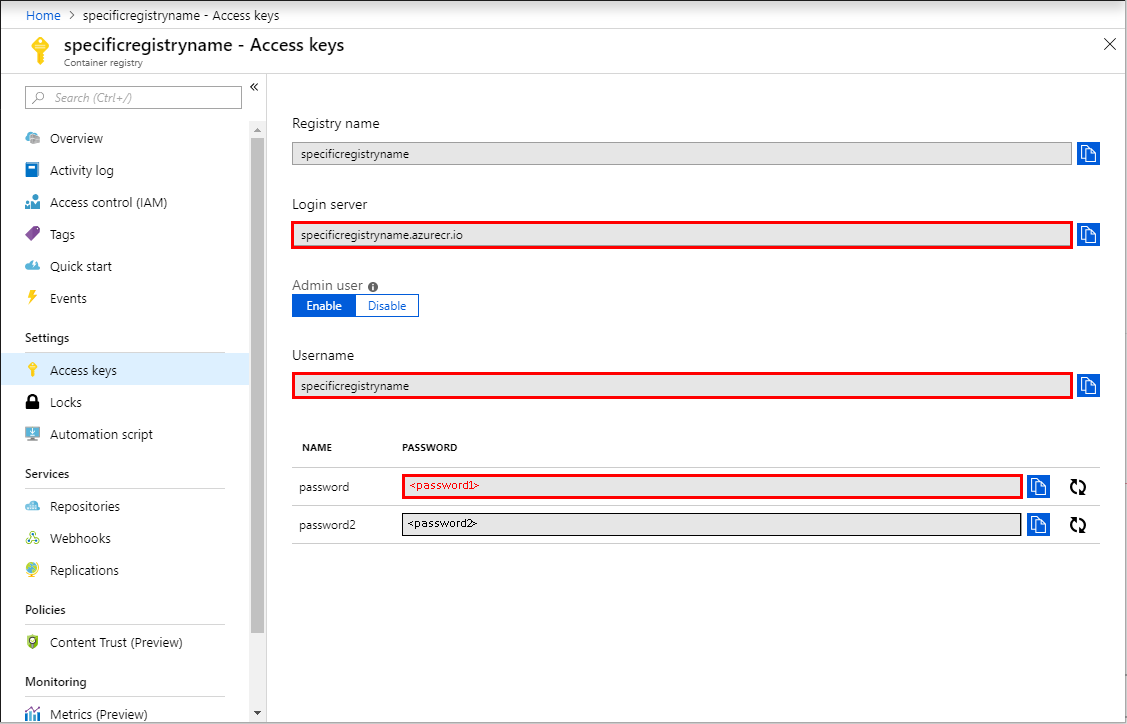
Task: Copy the password2 value
Action: 1038,525
